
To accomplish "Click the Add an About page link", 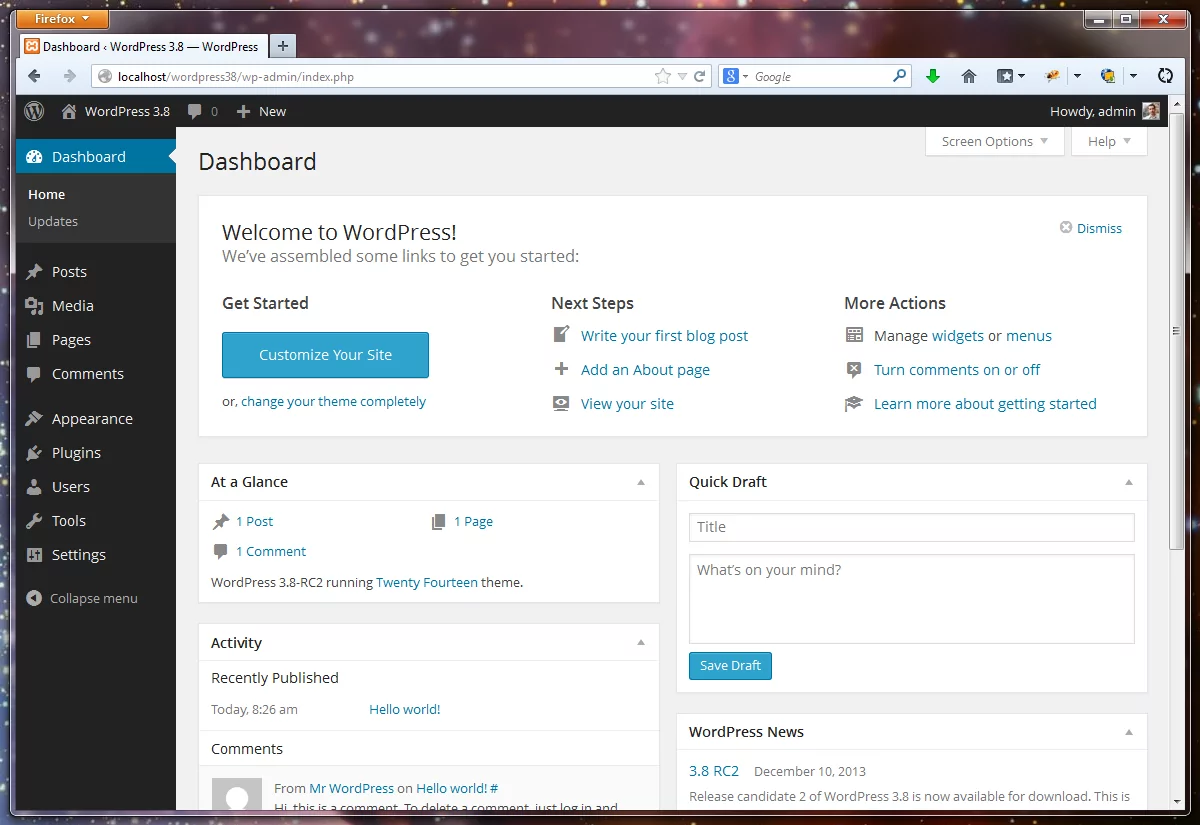I will point(645,370).
